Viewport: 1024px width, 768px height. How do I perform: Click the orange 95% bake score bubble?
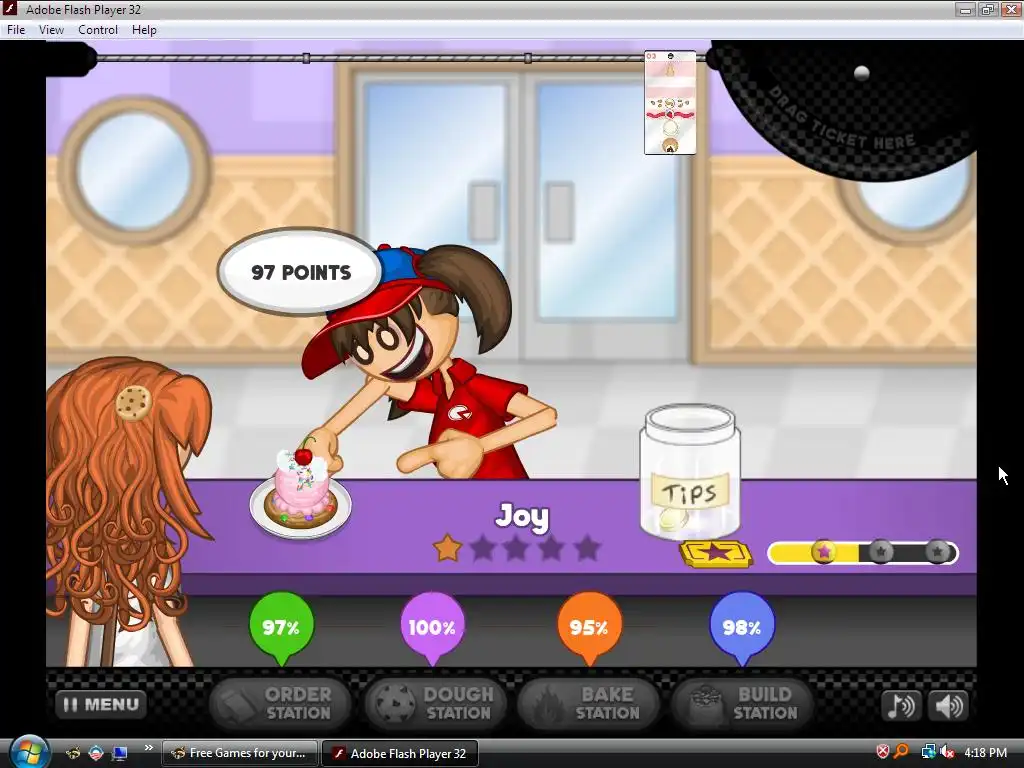(589, 626)
